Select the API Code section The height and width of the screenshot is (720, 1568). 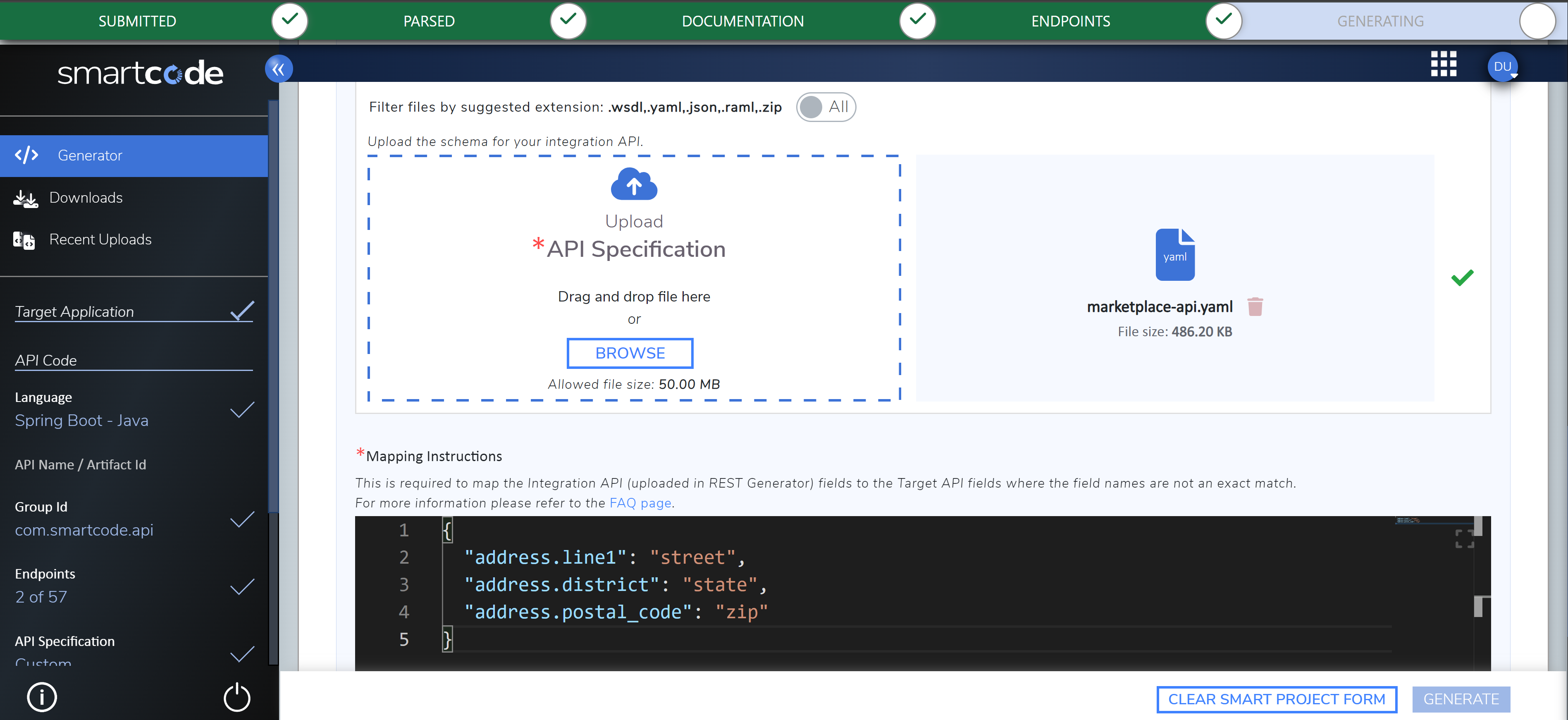click(x=133, y=360)
